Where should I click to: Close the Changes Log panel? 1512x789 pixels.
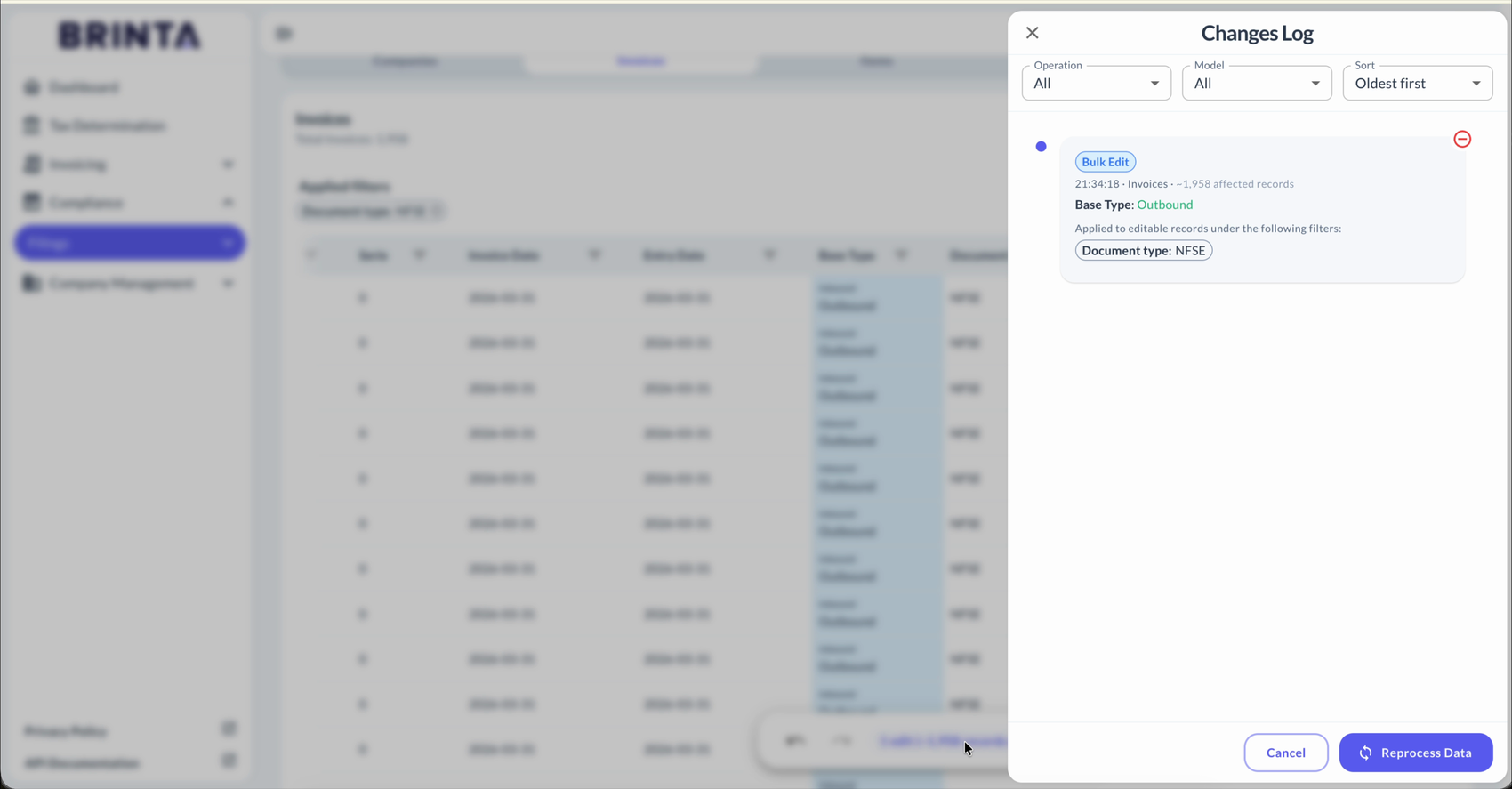click(x=1032, y=33)
